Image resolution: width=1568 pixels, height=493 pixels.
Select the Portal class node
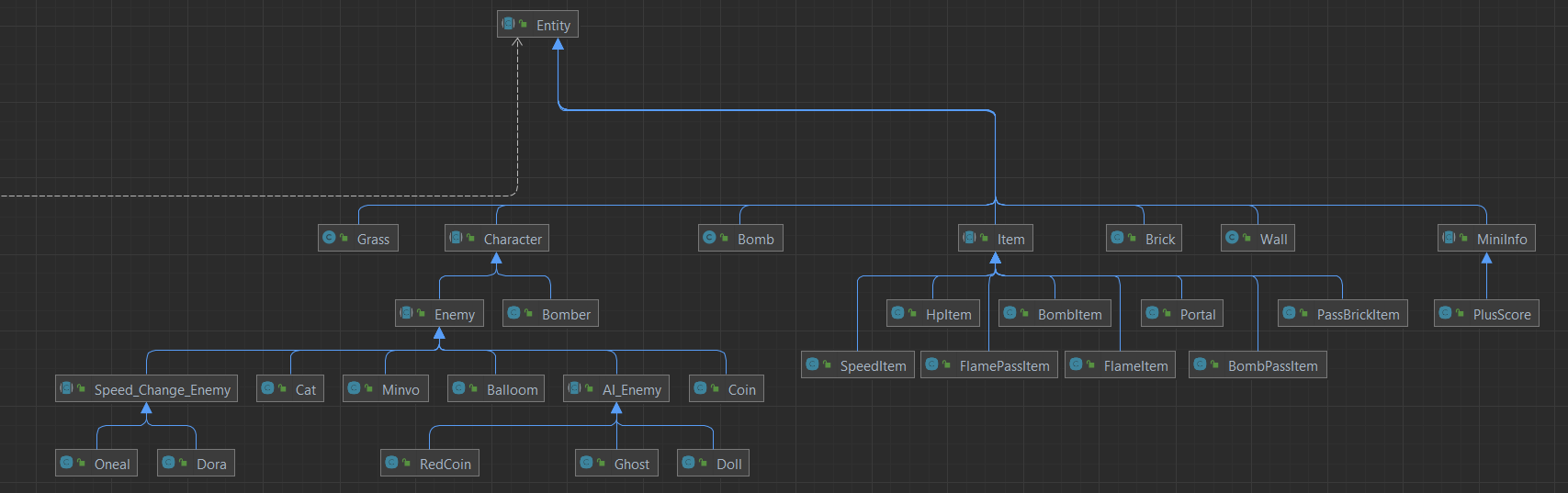coord(1182,313)
